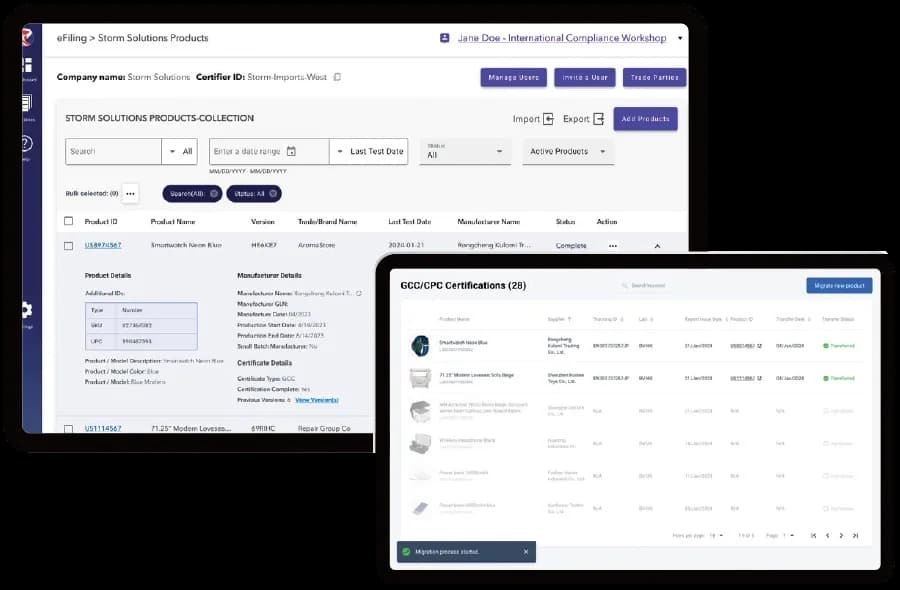Image resolution: width=900 pixels, height=590 pixels.
Task: Open the three-dot action menu for Smartwatch row
Action: pyautogui.click(x=613, y=246)
